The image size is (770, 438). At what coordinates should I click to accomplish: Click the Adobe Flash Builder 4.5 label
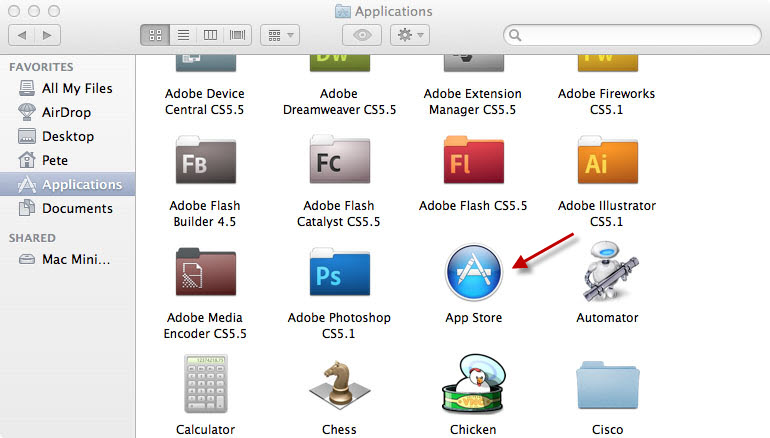coord(205,214)
